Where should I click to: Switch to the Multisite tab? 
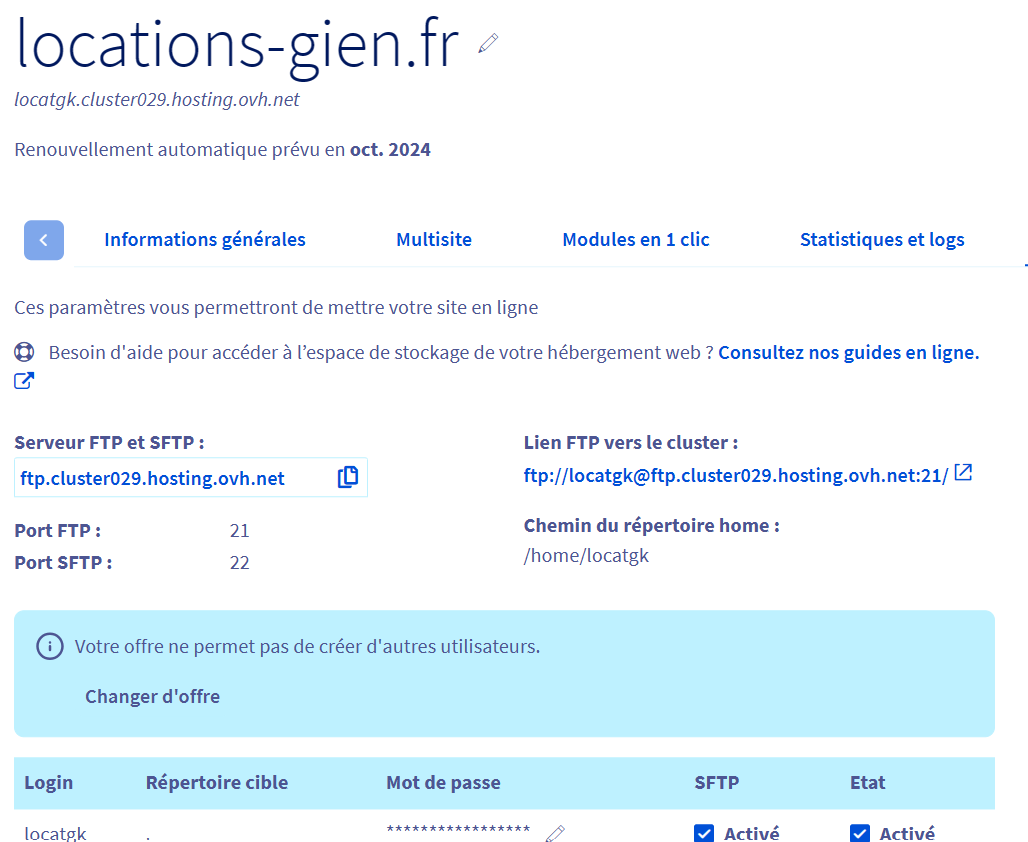(x=434, y=240)
